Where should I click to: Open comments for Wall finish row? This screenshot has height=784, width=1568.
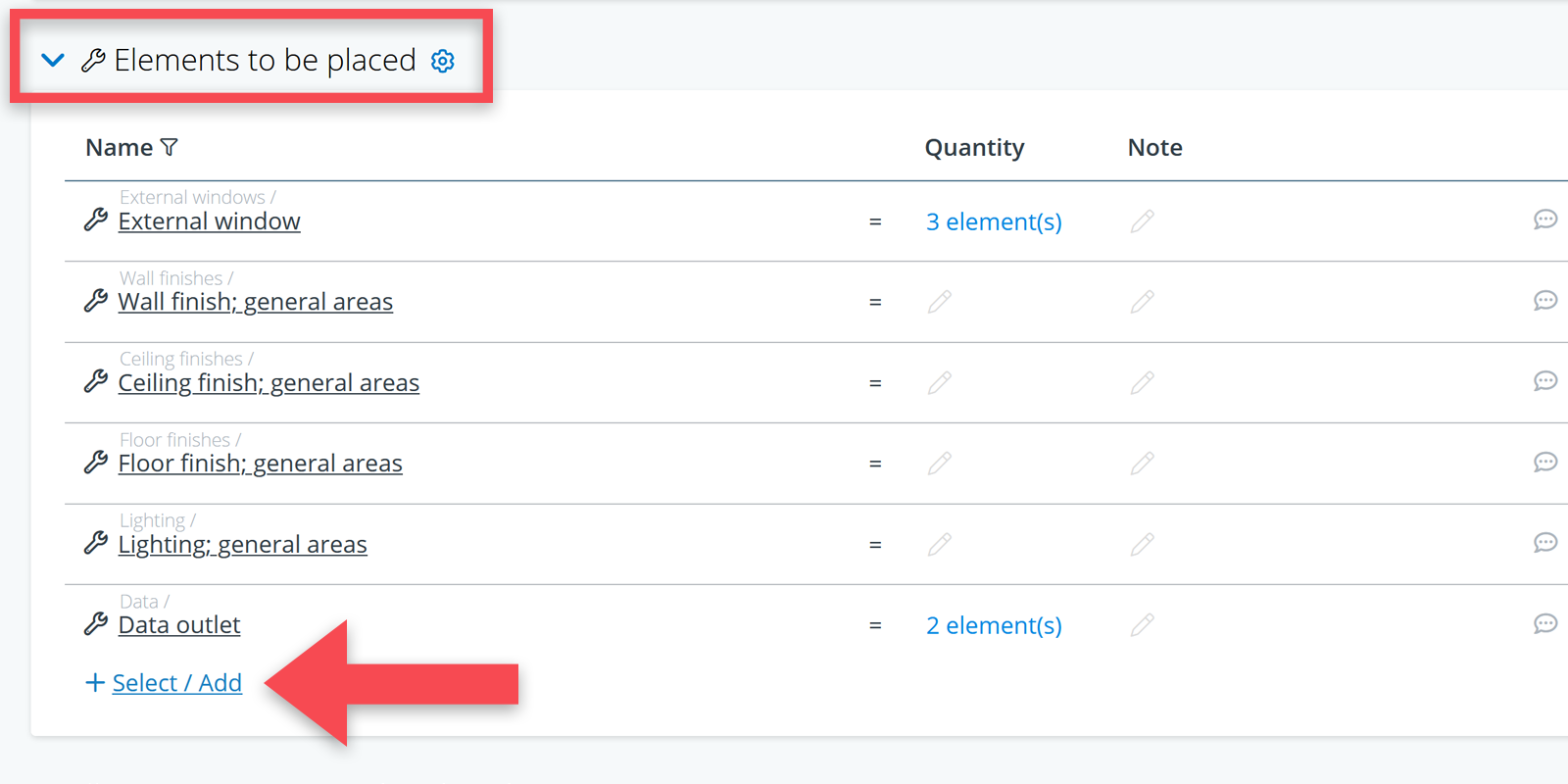tap(1544, 300)
